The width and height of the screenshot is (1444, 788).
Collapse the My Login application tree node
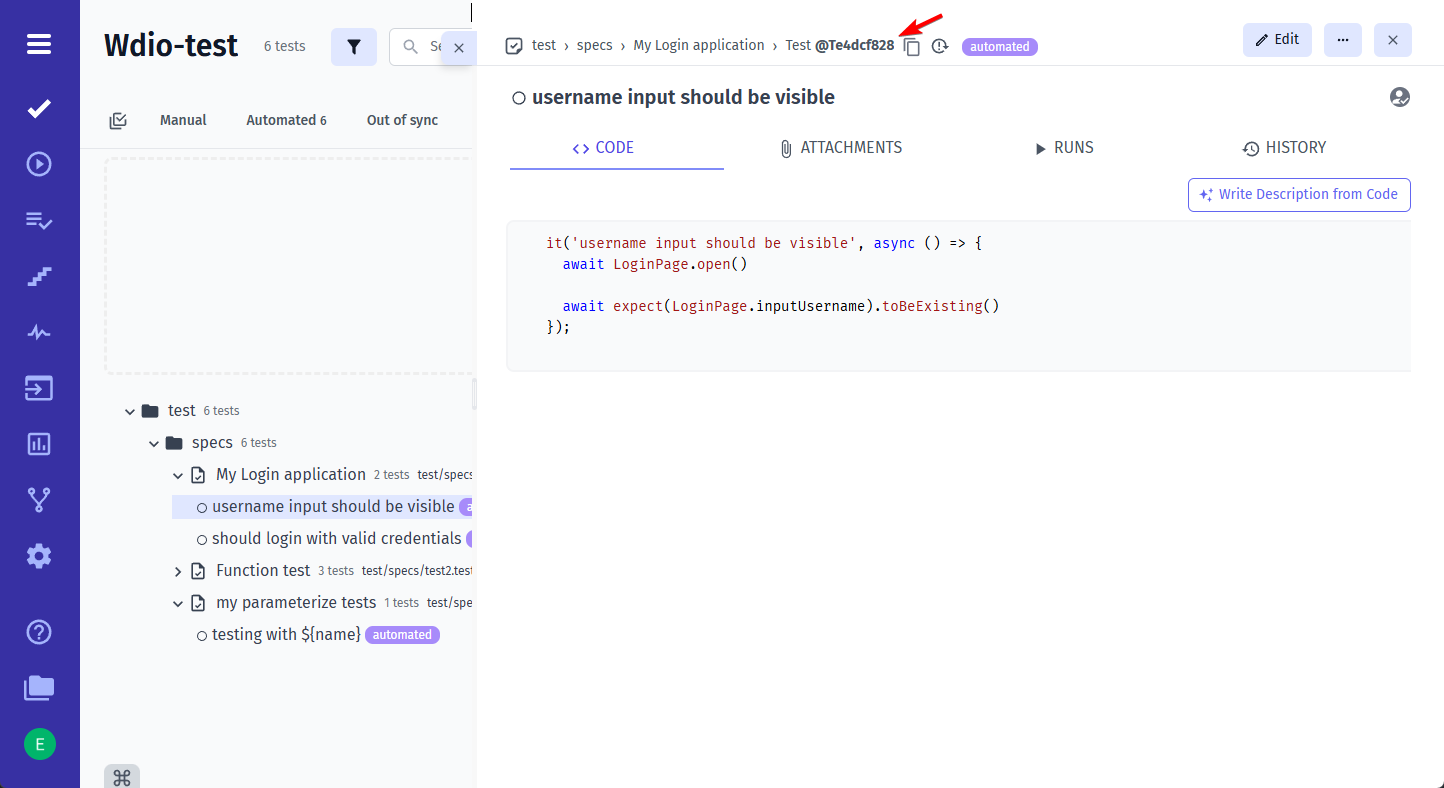[x=178, y=475]
